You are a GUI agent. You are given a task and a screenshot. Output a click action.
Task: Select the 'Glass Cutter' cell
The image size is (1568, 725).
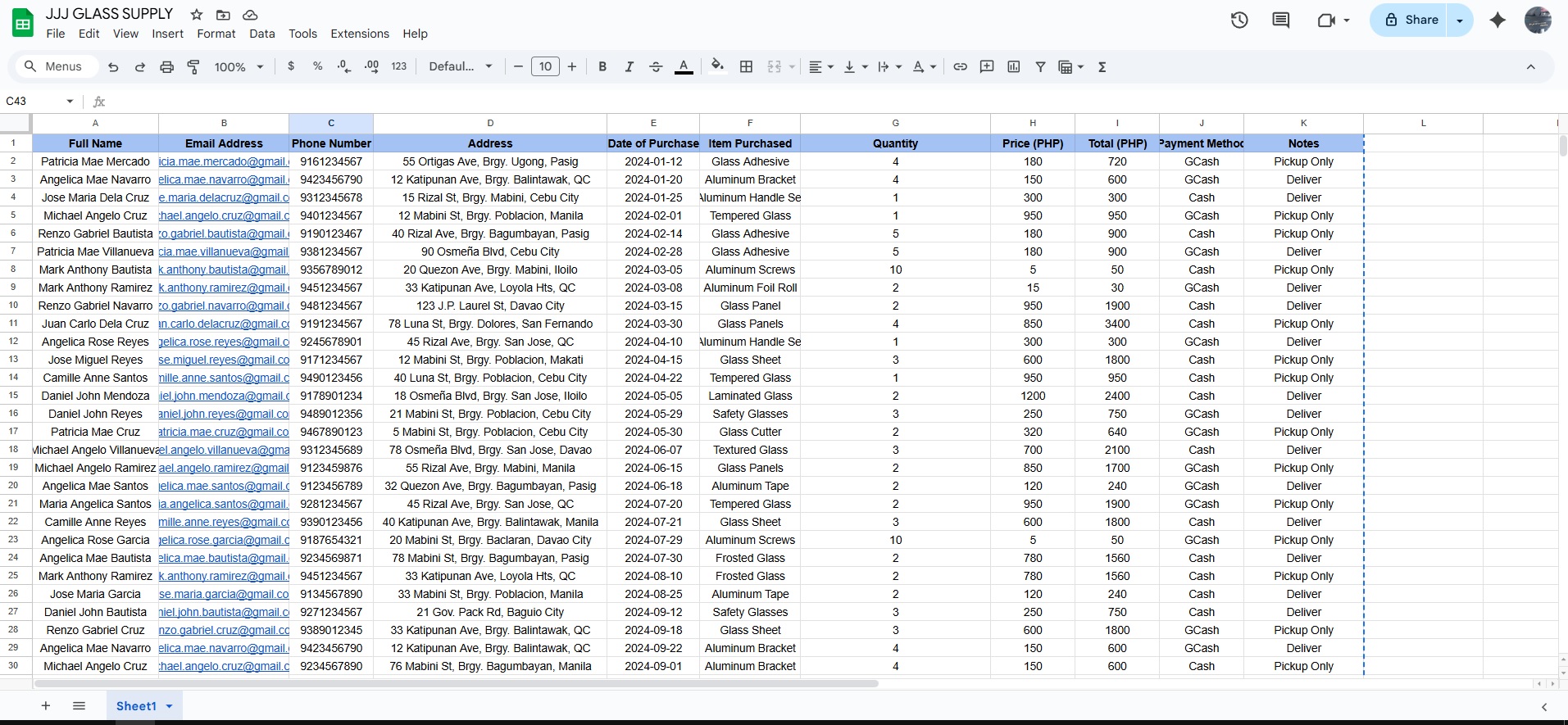pyautogui.click(x=750, y=433)
